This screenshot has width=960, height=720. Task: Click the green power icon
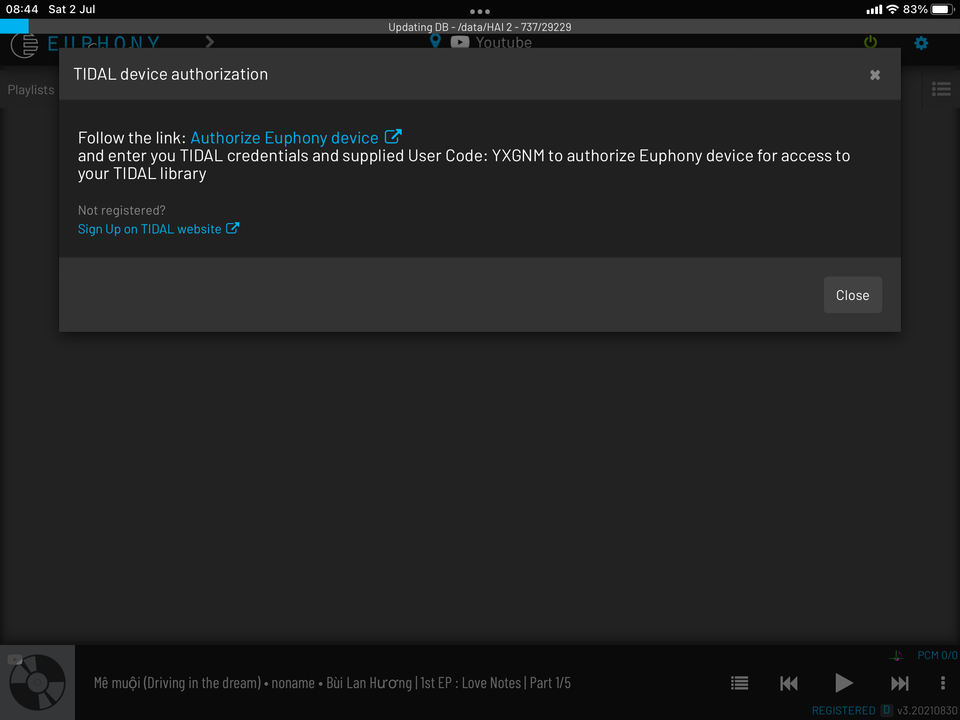(x=870, y=42)
